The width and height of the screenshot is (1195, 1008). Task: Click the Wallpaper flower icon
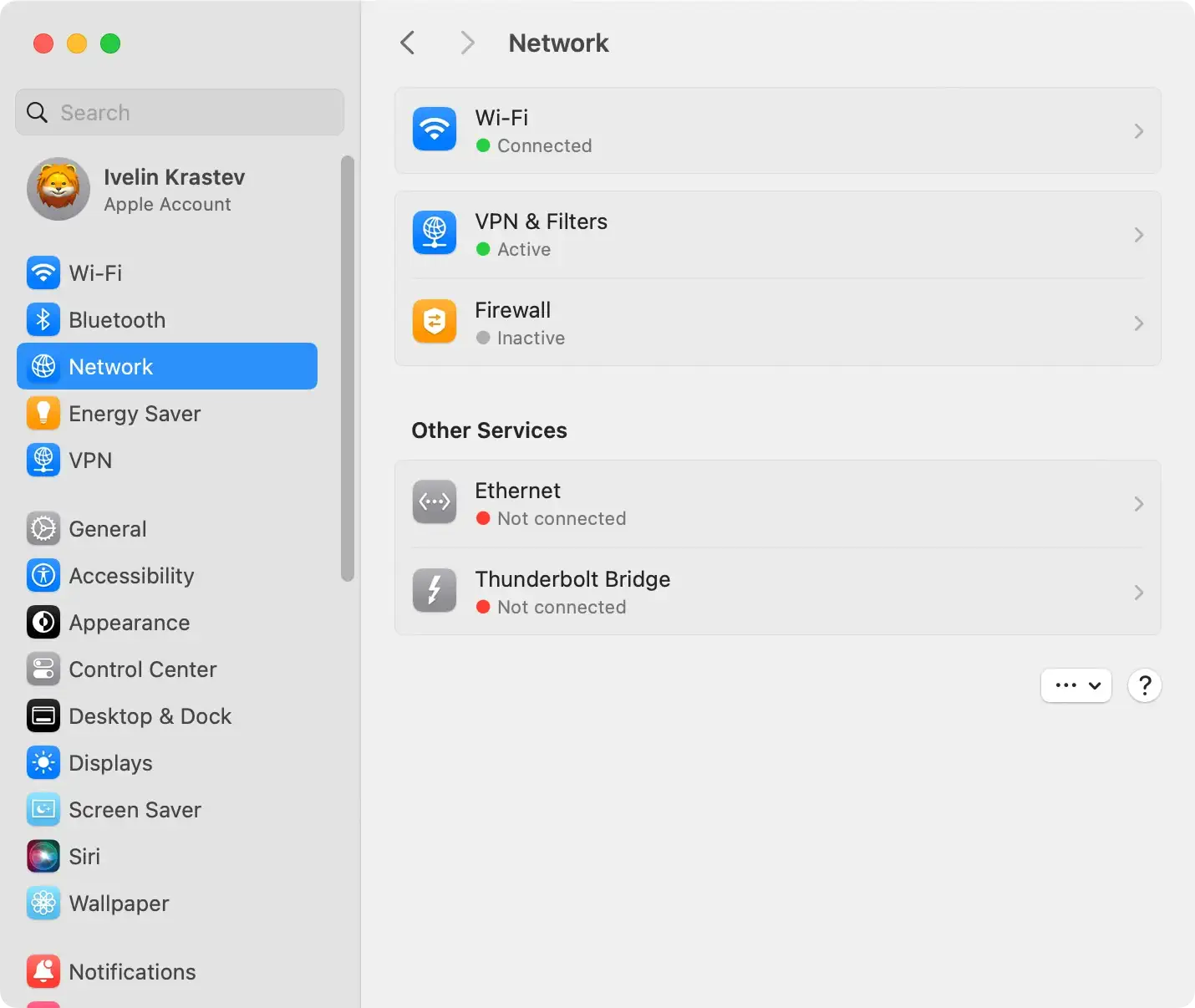(43, 903)
